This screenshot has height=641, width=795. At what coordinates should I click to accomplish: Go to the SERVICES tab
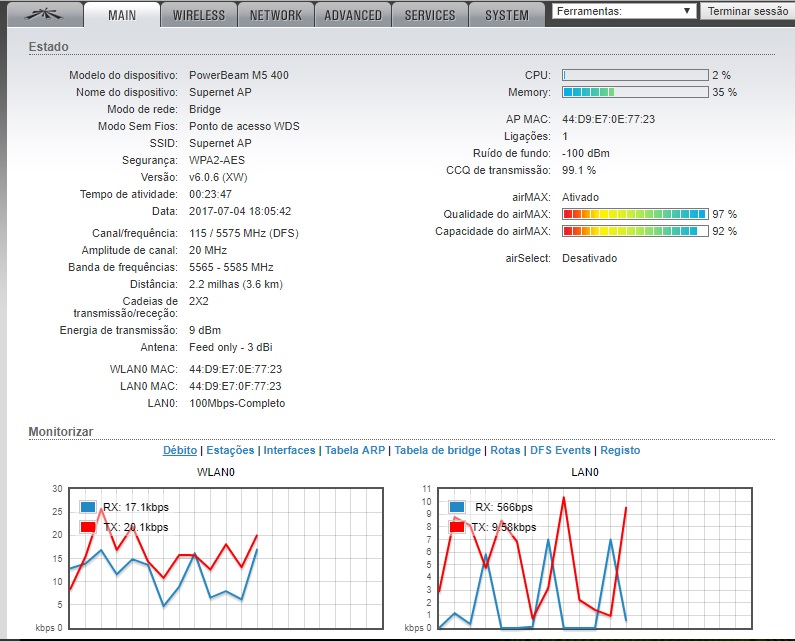pyautogui.click(x=430, y=15)
